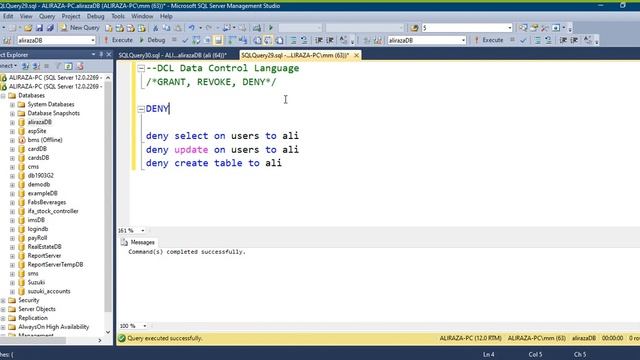Open the undo history dropdown arrow

[200, 28]
